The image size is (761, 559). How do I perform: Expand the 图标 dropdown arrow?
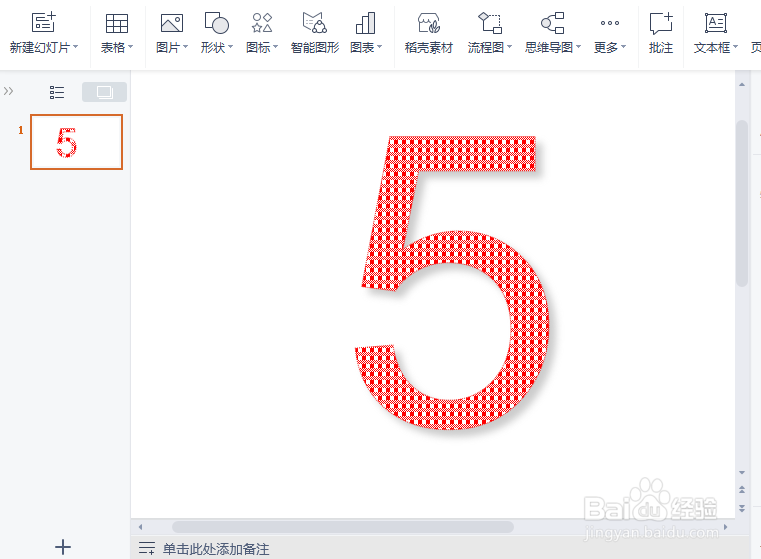(276, 47)
